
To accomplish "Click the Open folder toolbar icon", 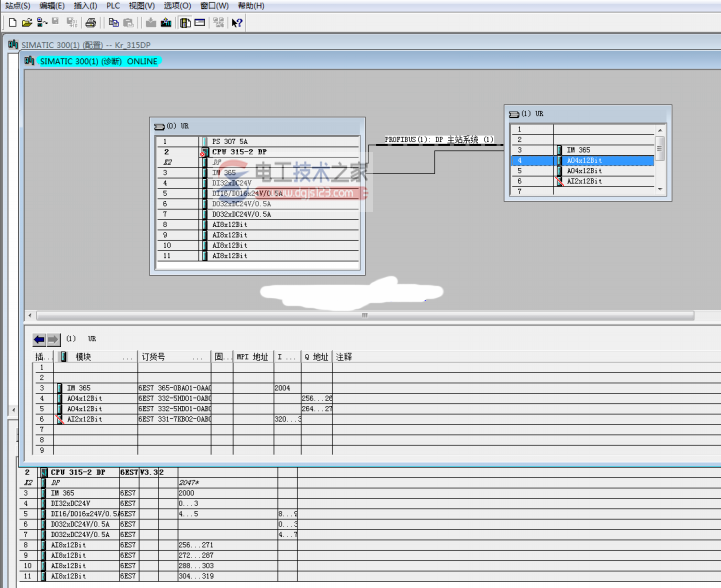I will 27,23.
